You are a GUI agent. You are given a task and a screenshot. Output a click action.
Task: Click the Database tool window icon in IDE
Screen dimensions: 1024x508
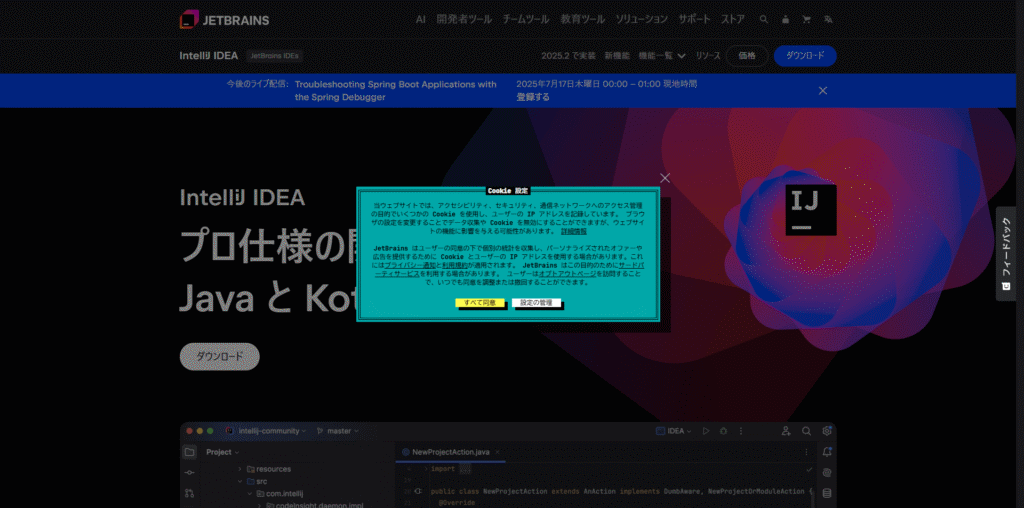[827, 493]
